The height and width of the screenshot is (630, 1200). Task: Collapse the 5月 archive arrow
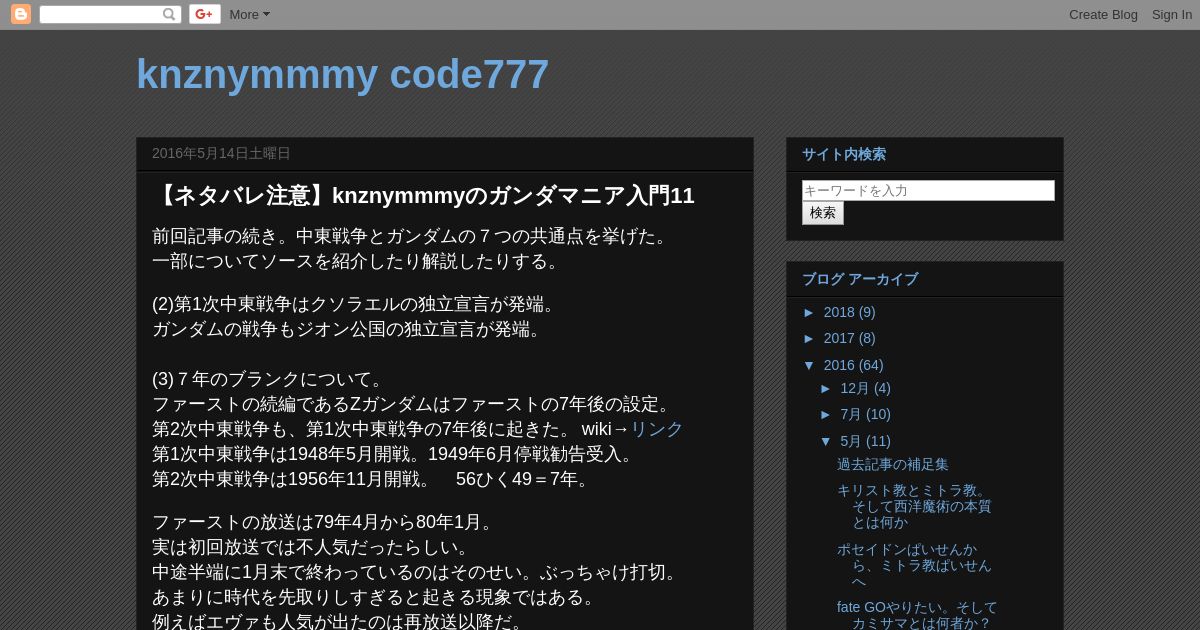[x=827, y=441]
